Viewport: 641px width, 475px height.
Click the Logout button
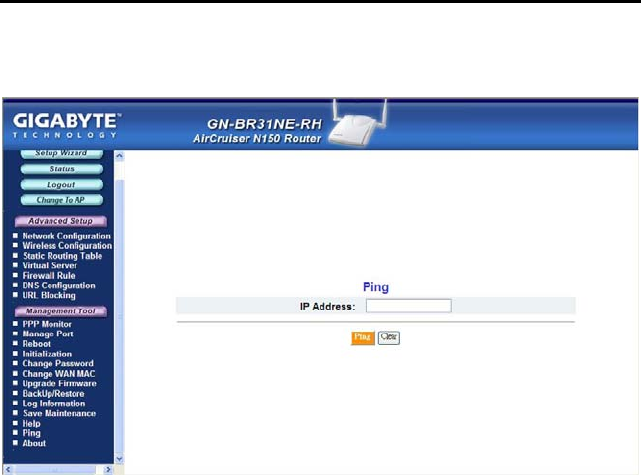pyautogui.click(x=62, y=185)
